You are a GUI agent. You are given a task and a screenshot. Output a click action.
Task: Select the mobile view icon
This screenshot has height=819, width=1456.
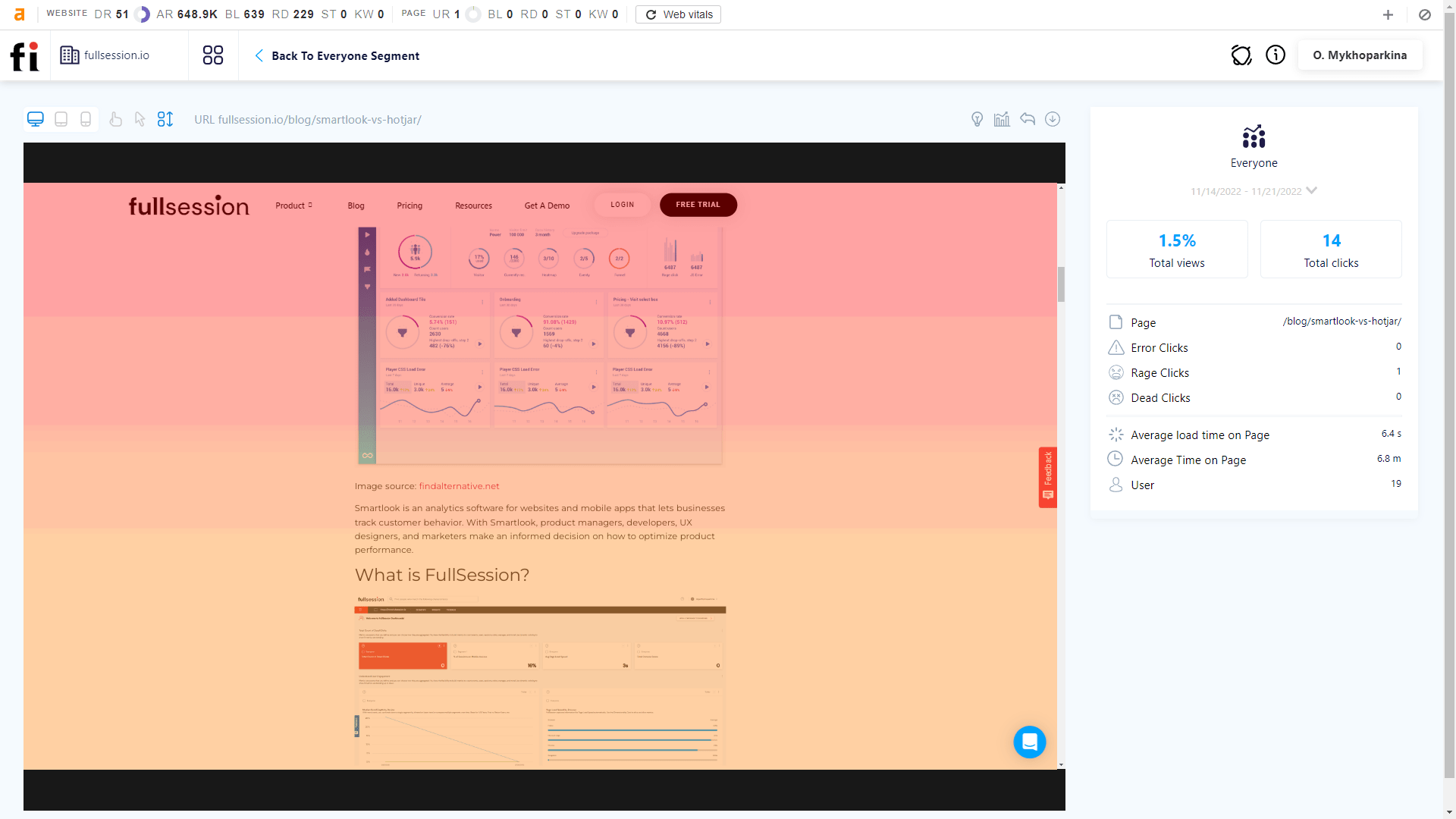pyautogui.click(x=85, y=119)
